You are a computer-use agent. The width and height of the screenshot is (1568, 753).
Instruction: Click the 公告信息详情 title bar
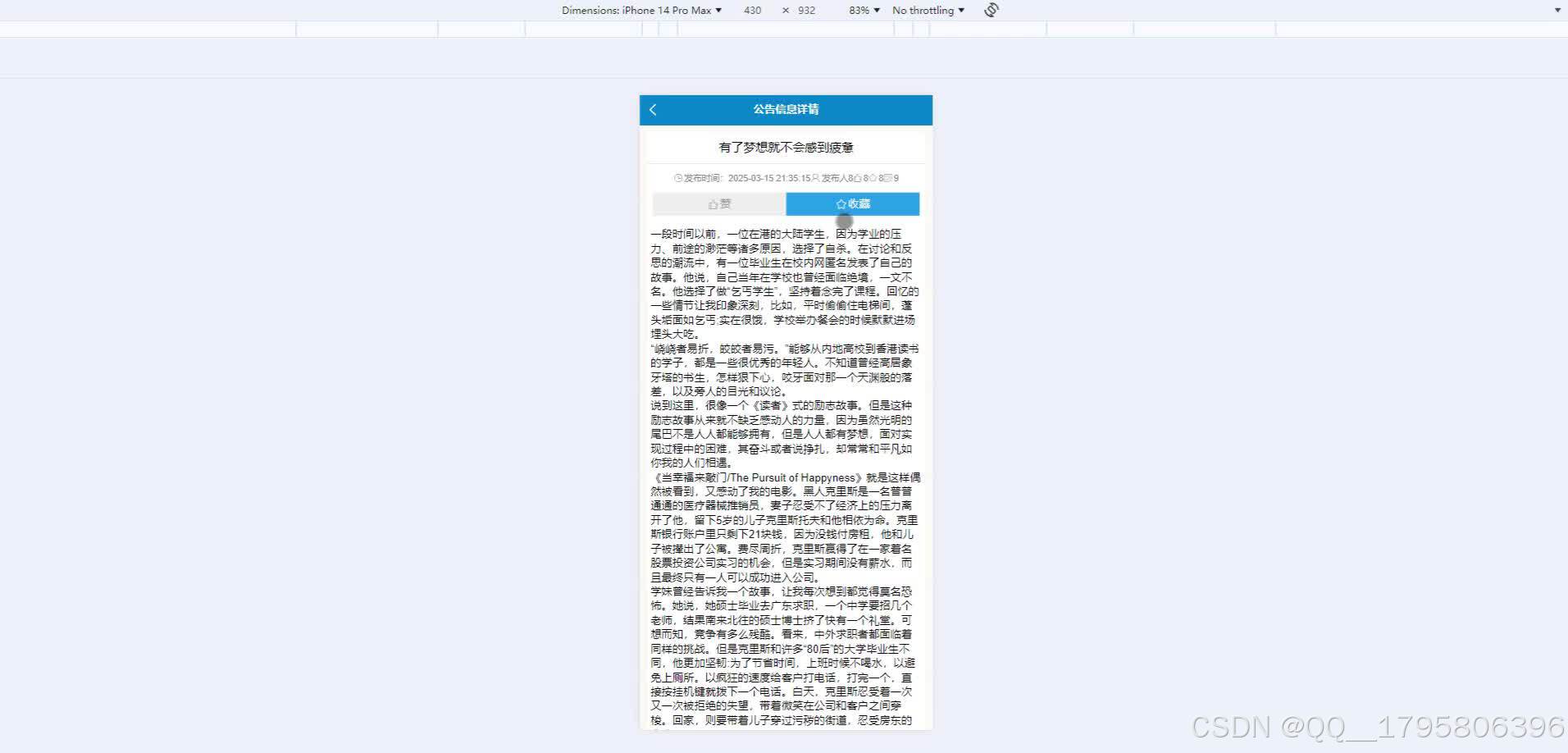(x=785, y=109)
